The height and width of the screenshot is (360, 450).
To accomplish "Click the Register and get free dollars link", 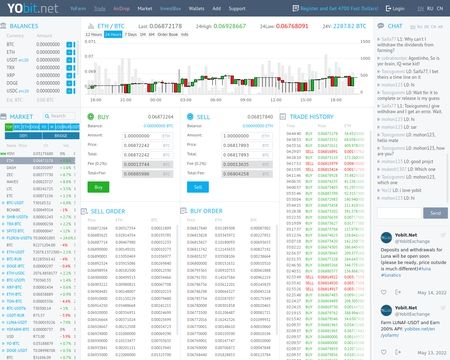I will click(x=339, y=9).
